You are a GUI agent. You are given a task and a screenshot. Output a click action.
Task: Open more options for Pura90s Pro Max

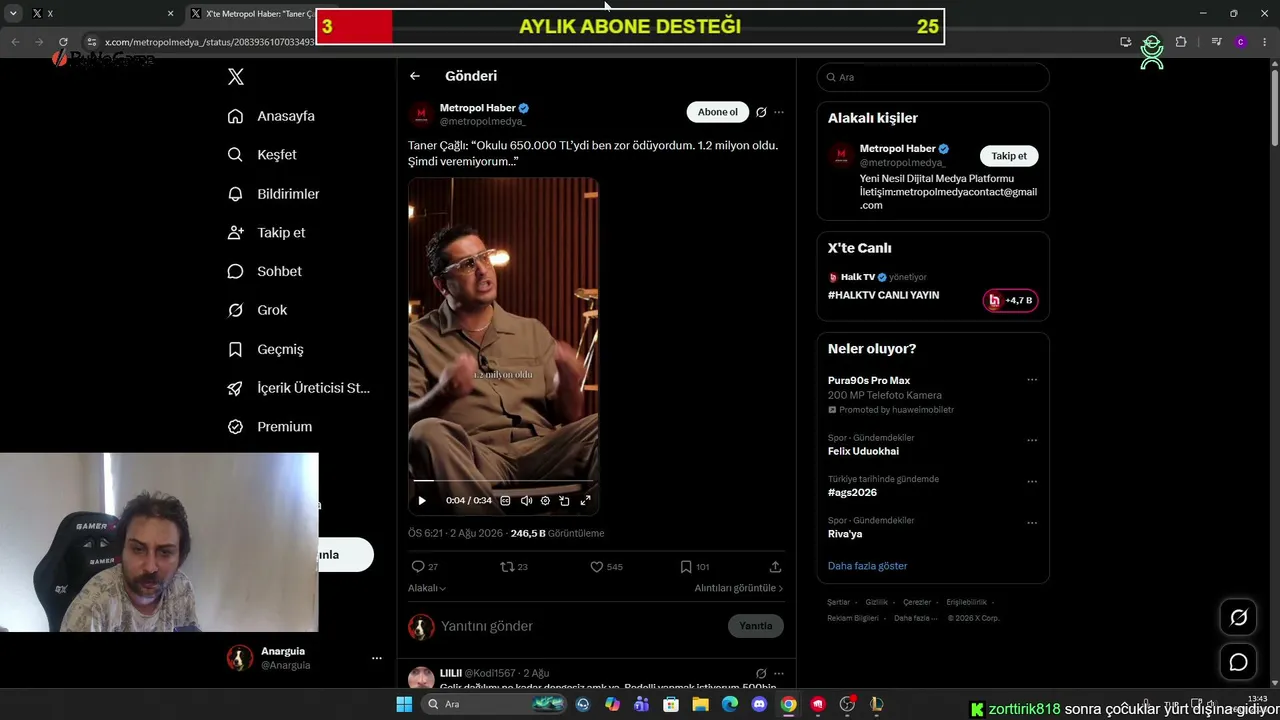1032,380
